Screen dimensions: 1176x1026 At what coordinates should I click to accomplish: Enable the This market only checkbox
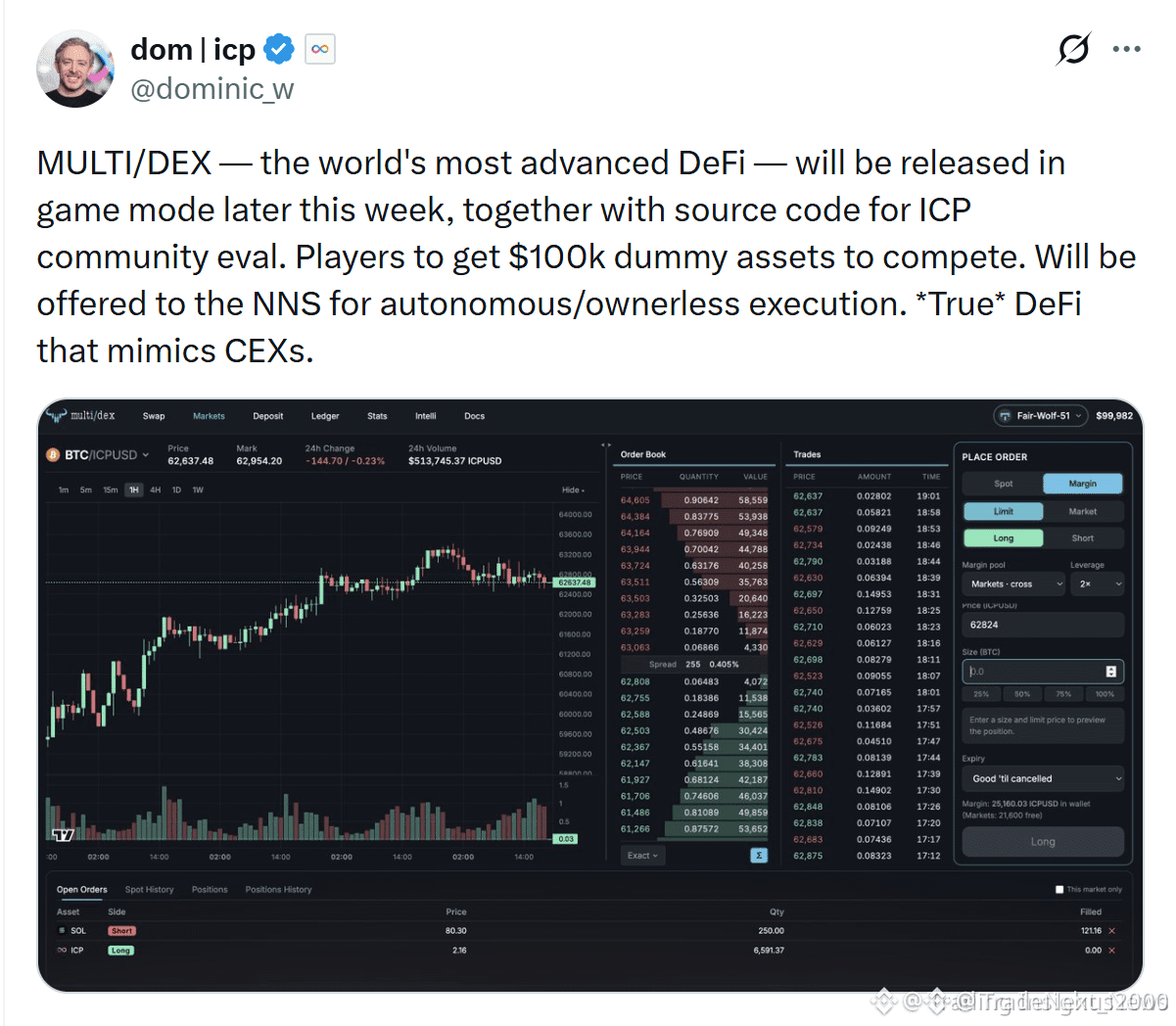pos(1059,890)
